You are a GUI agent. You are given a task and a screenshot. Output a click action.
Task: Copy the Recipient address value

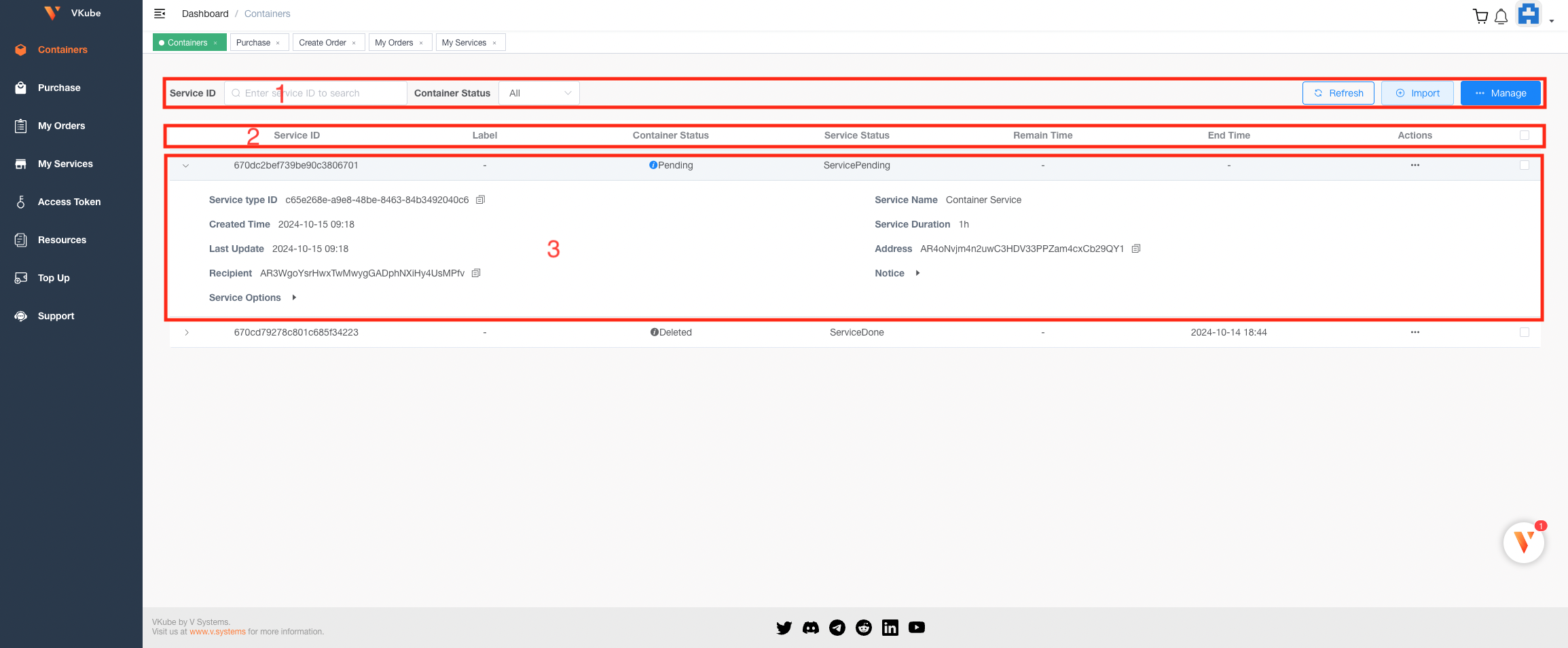[x=476, y=273]
